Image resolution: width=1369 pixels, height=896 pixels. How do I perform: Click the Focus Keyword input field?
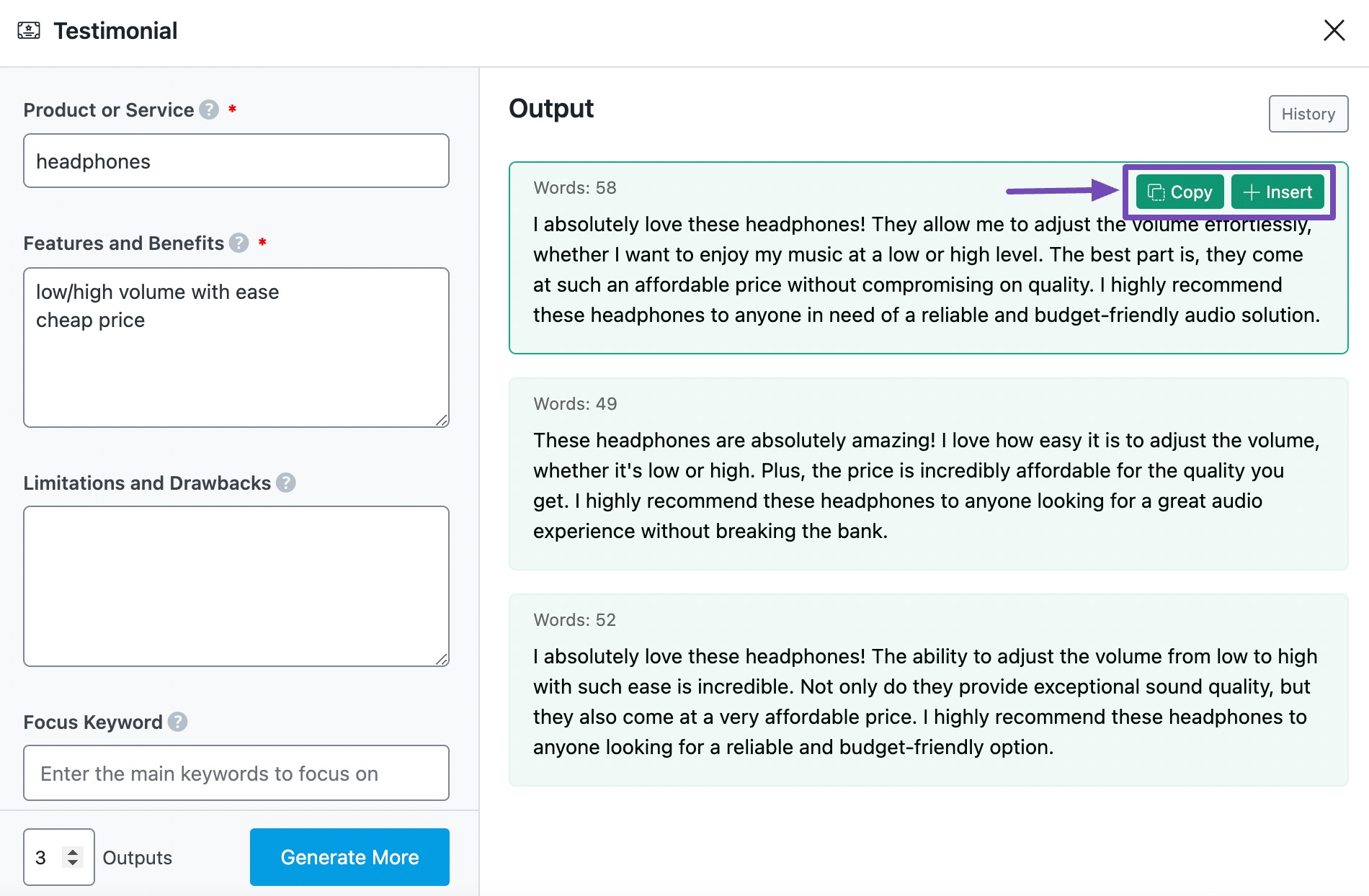(236, 773)
